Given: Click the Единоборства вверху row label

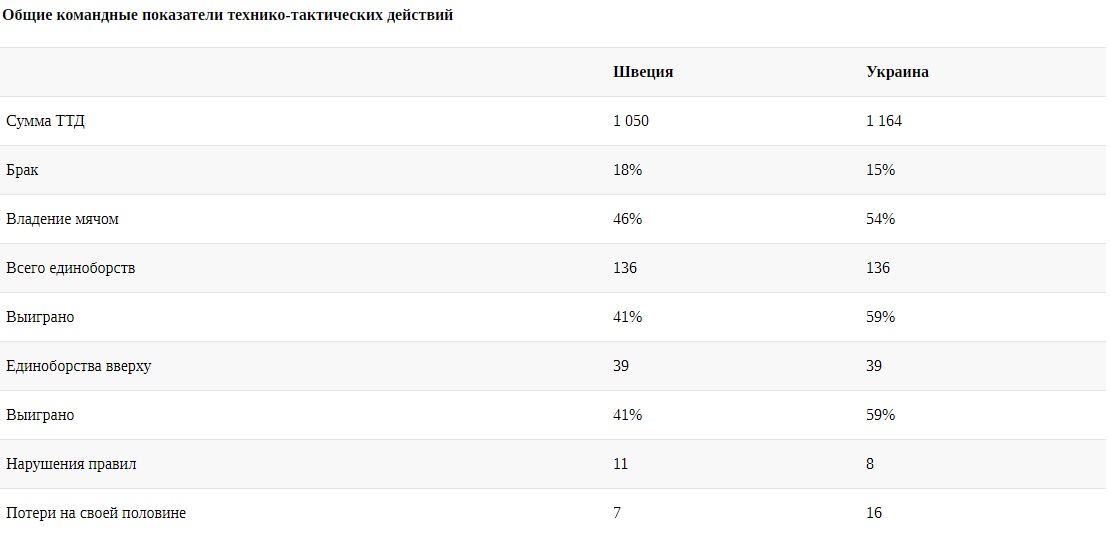Looking at the screenshot, I should click(x=78, y=366).
